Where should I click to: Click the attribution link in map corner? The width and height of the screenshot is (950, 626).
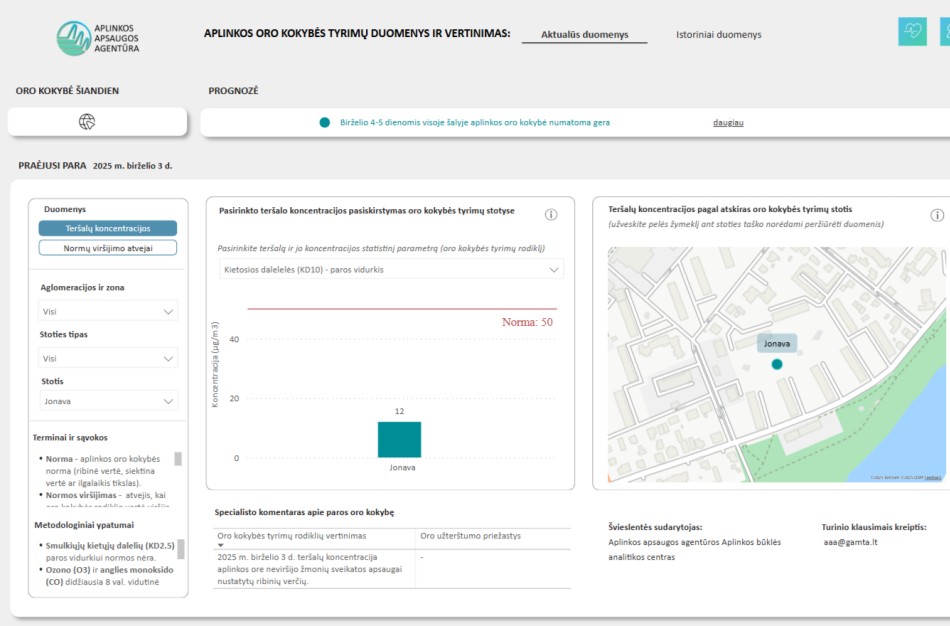[933, 478]
